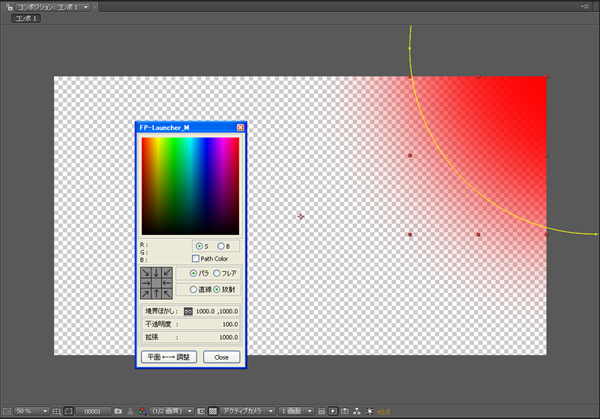Click the second 境界ぼかし value 1000.0
The image size is (600, 419).
(229, 311)
